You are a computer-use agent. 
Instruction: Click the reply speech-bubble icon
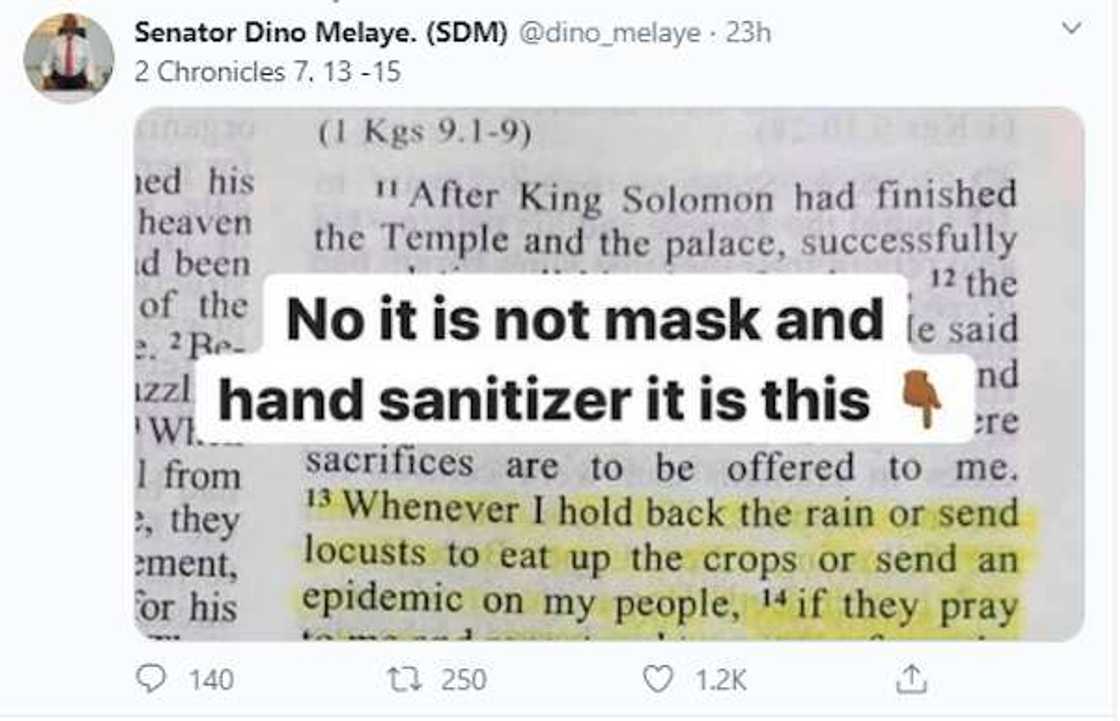[153, 678]
